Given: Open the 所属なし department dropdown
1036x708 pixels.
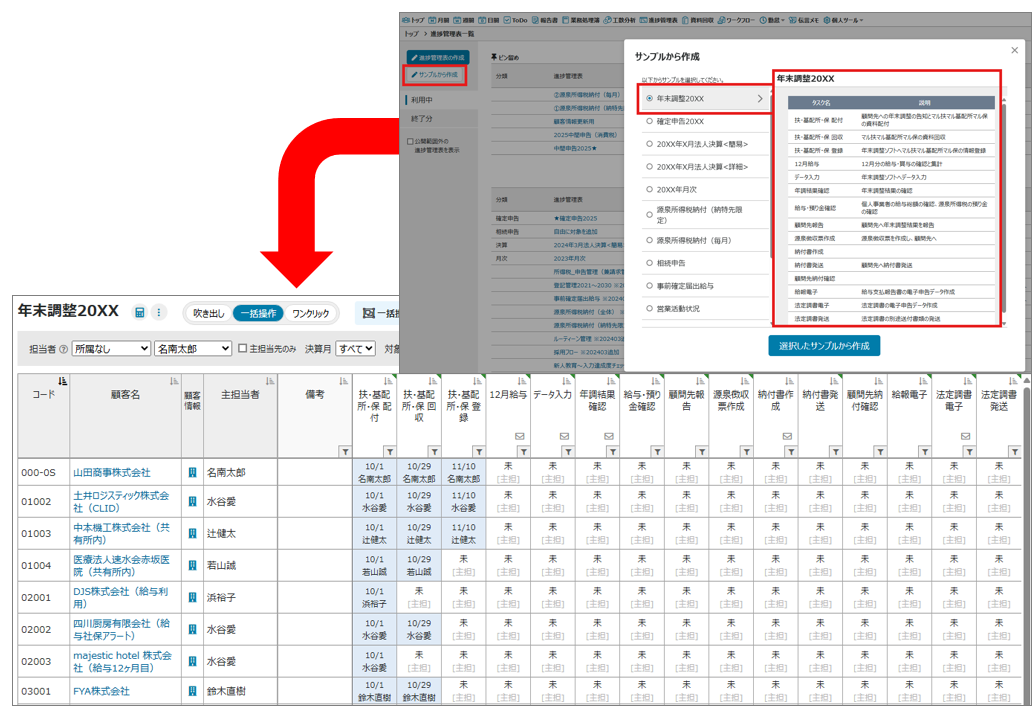Looking at the screenshot, I should [111, 349].
